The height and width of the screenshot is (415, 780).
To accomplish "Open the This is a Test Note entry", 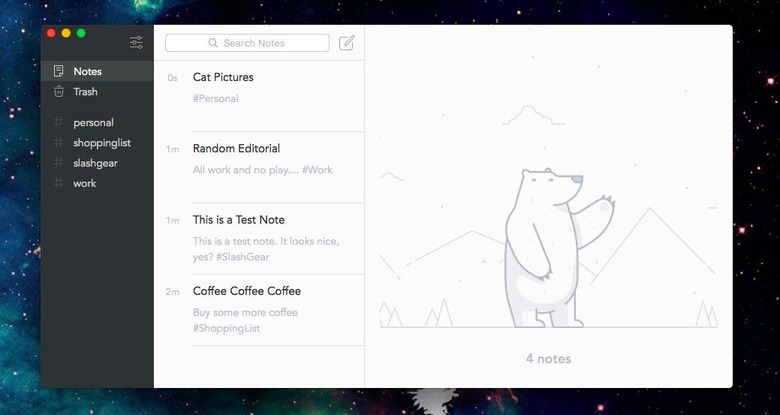I will (259, 238).
